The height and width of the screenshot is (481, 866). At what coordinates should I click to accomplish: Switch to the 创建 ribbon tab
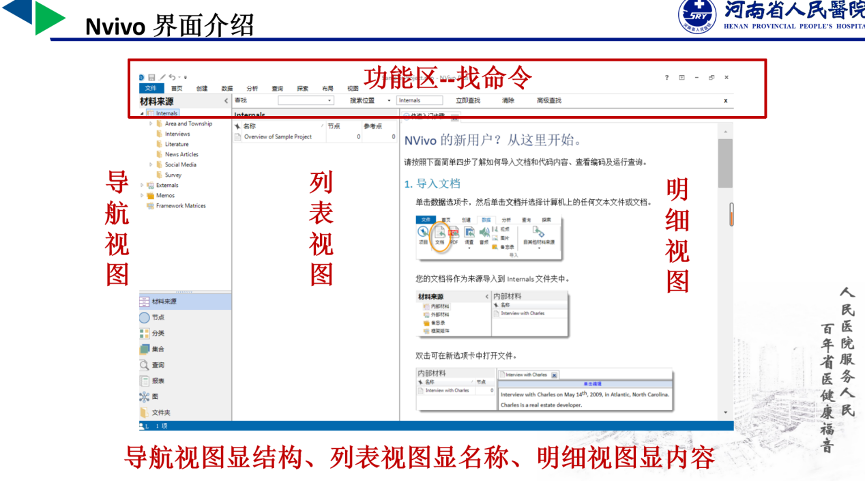202,88
